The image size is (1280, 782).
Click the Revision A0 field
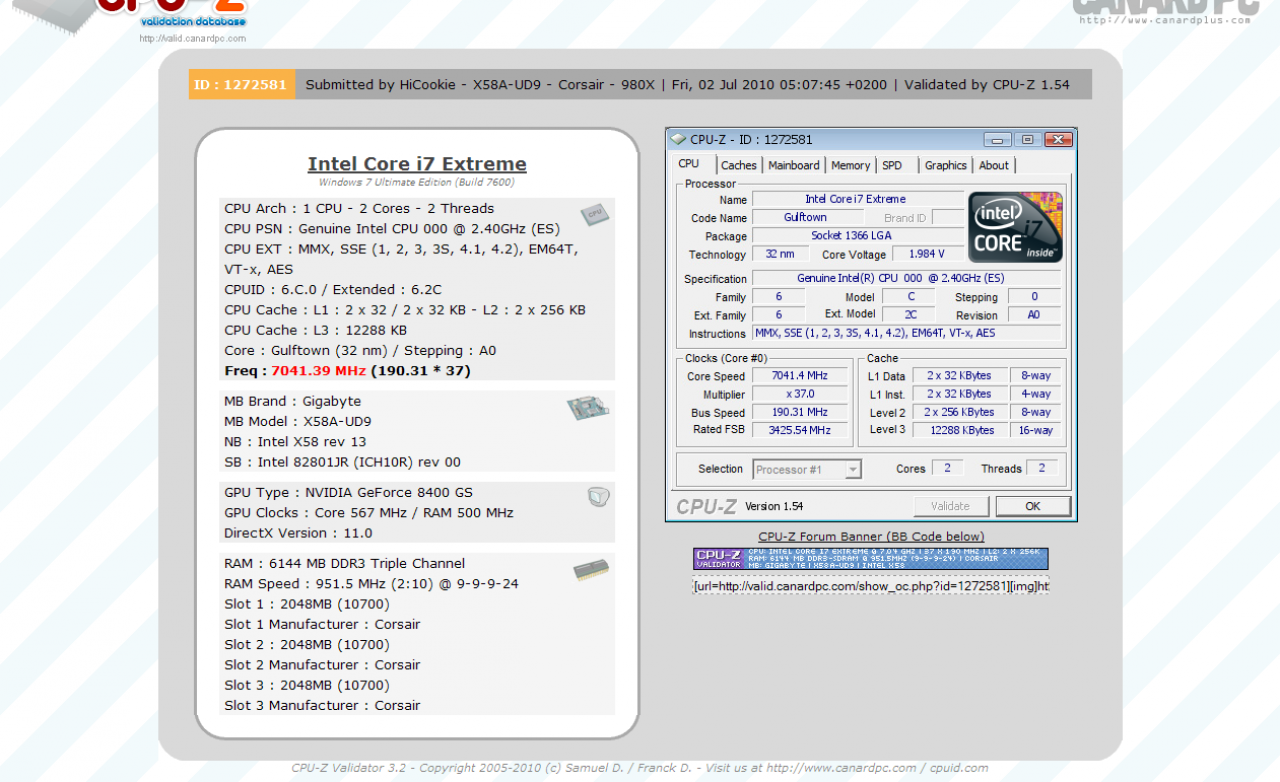click(x=1035, y=314)
